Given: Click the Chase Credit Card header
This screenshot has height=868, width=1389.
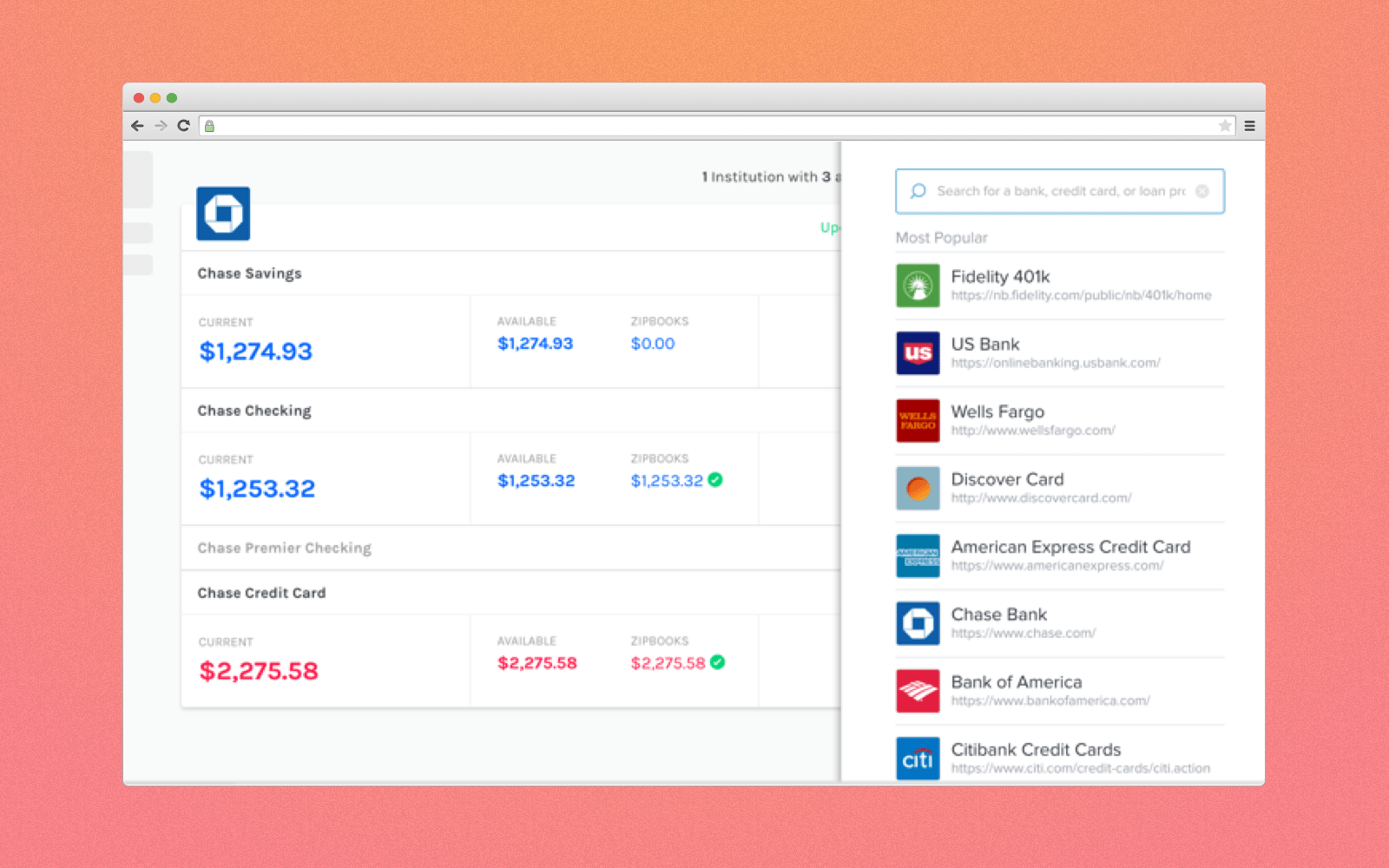Looking at the screenshot, I should pos(510,593).
